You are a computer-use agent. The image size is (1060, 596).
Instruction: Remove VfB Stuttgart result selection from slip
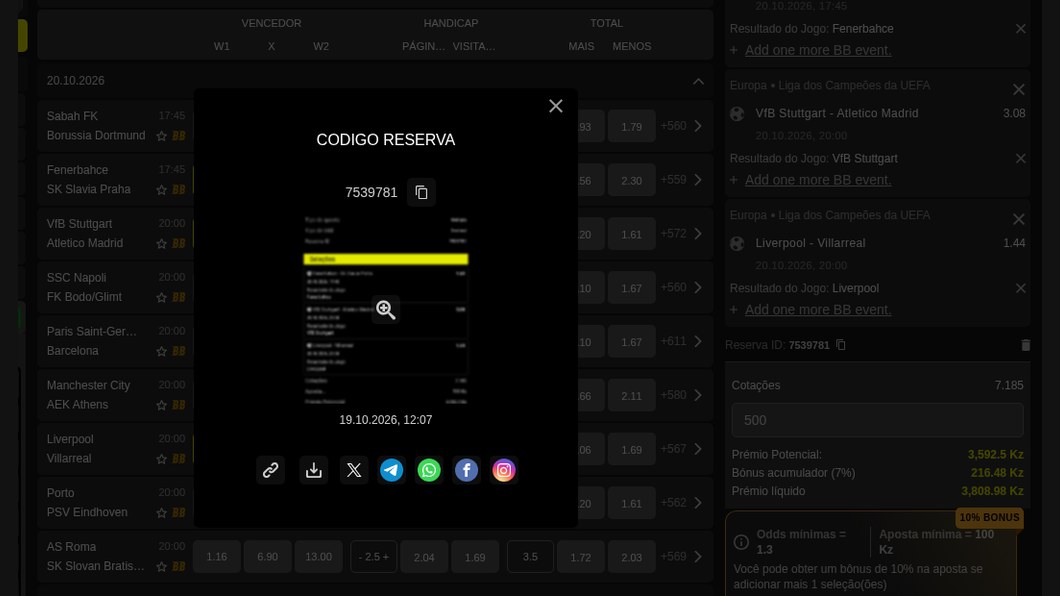[1021, 159]
